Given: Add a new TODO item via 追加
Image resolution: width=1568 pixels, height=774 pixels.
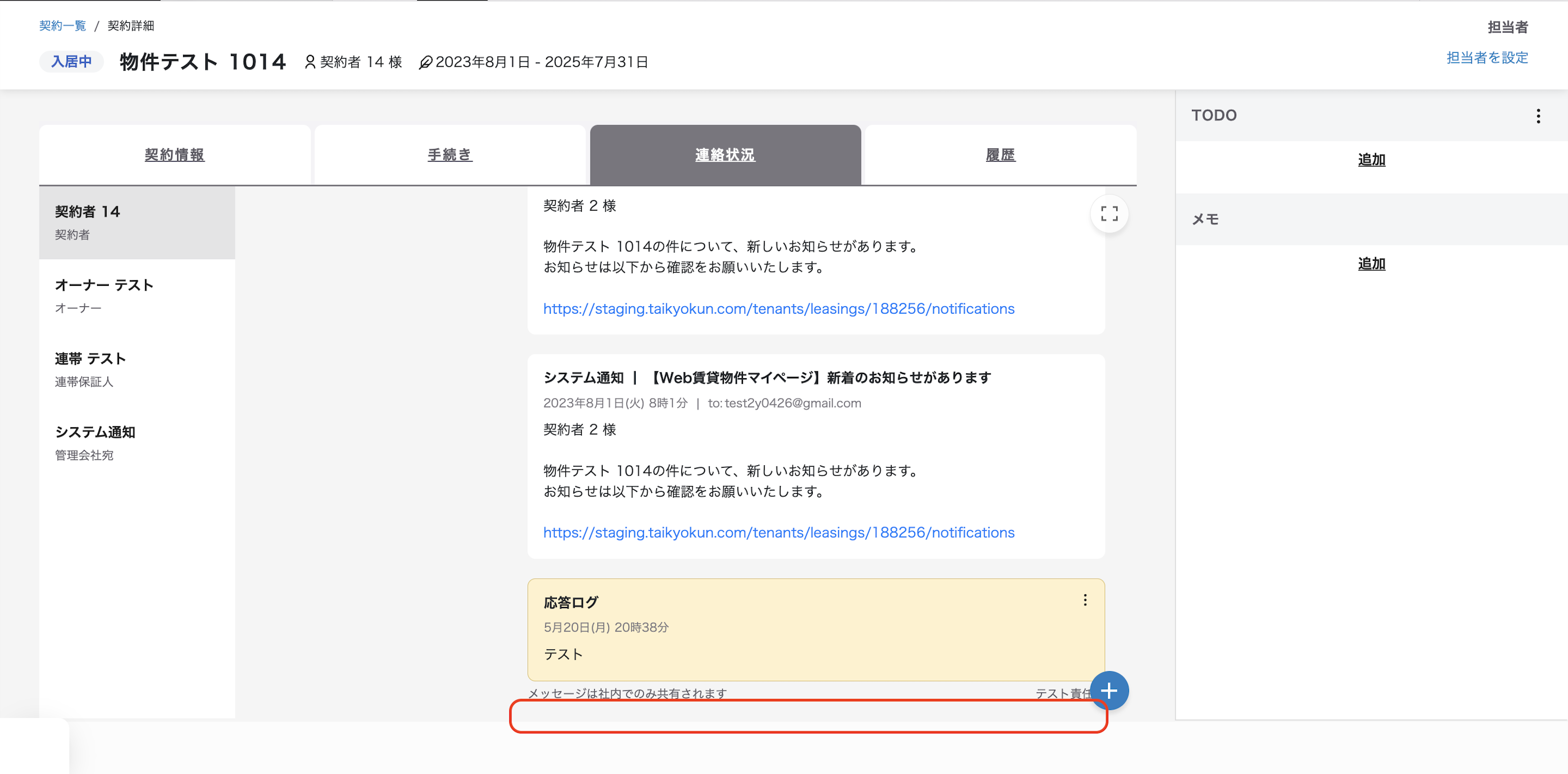Looking at the screenshot, I should pyautogui.click(x=1371, y=159).
